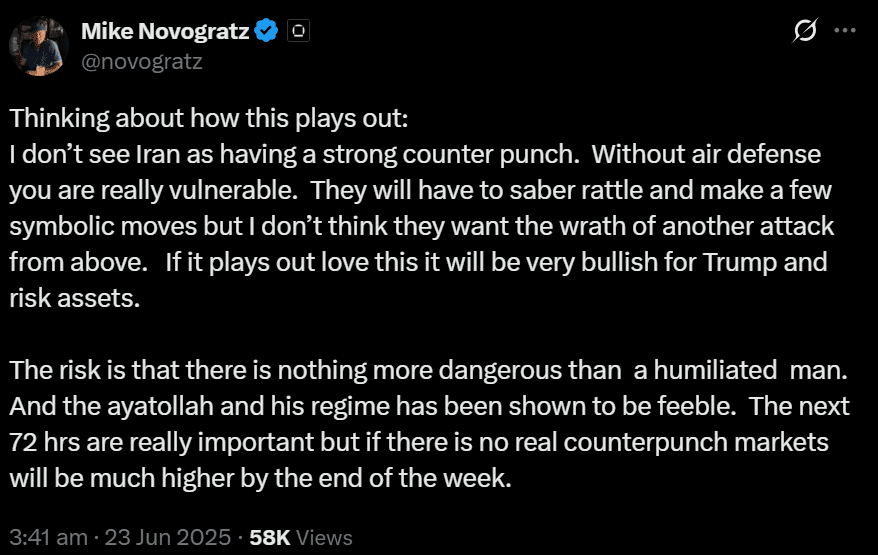Click the square affiliate badge icon

point(298,30)
